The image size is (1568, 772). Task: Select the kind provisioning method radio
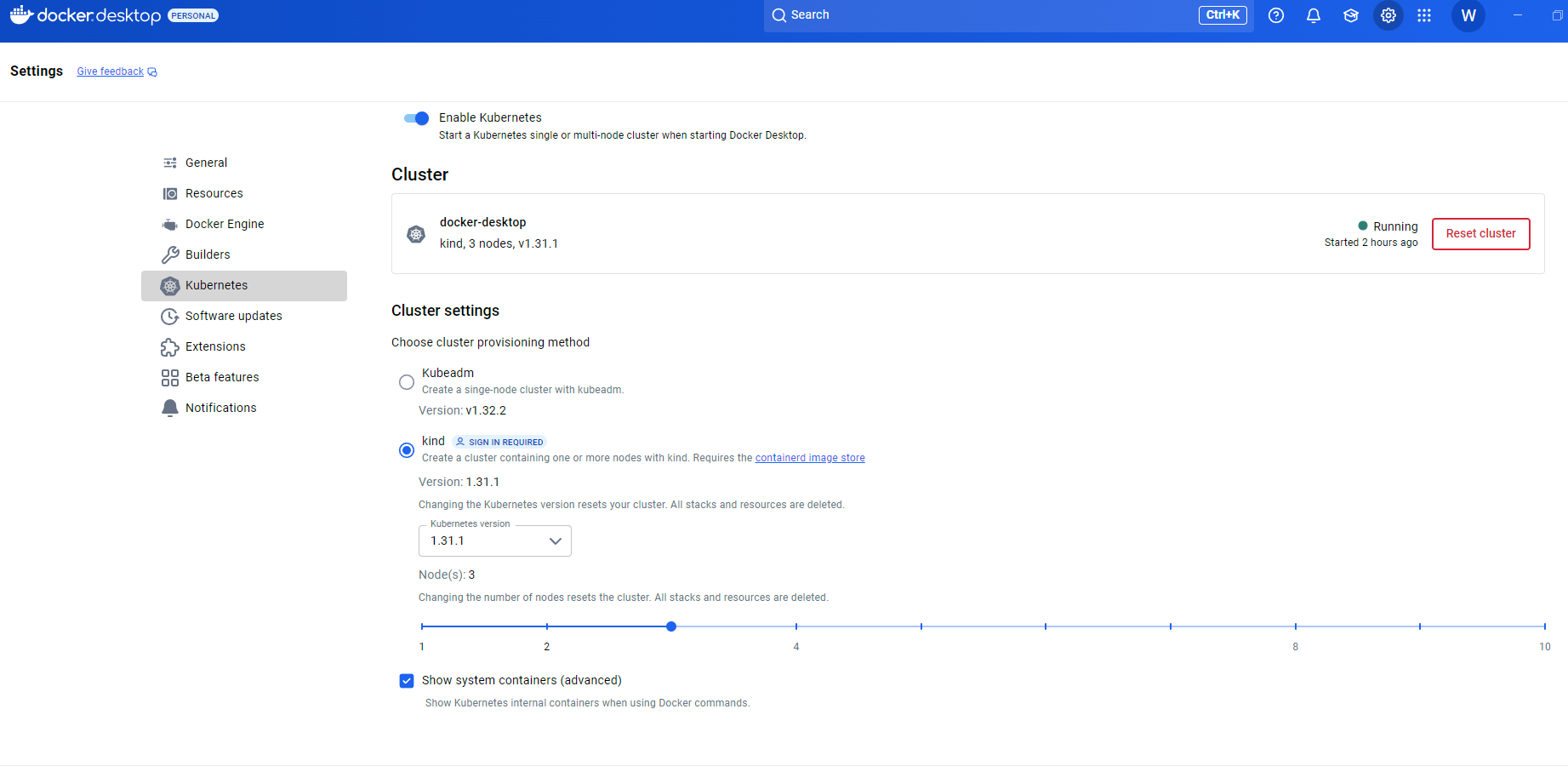(406, 449)
